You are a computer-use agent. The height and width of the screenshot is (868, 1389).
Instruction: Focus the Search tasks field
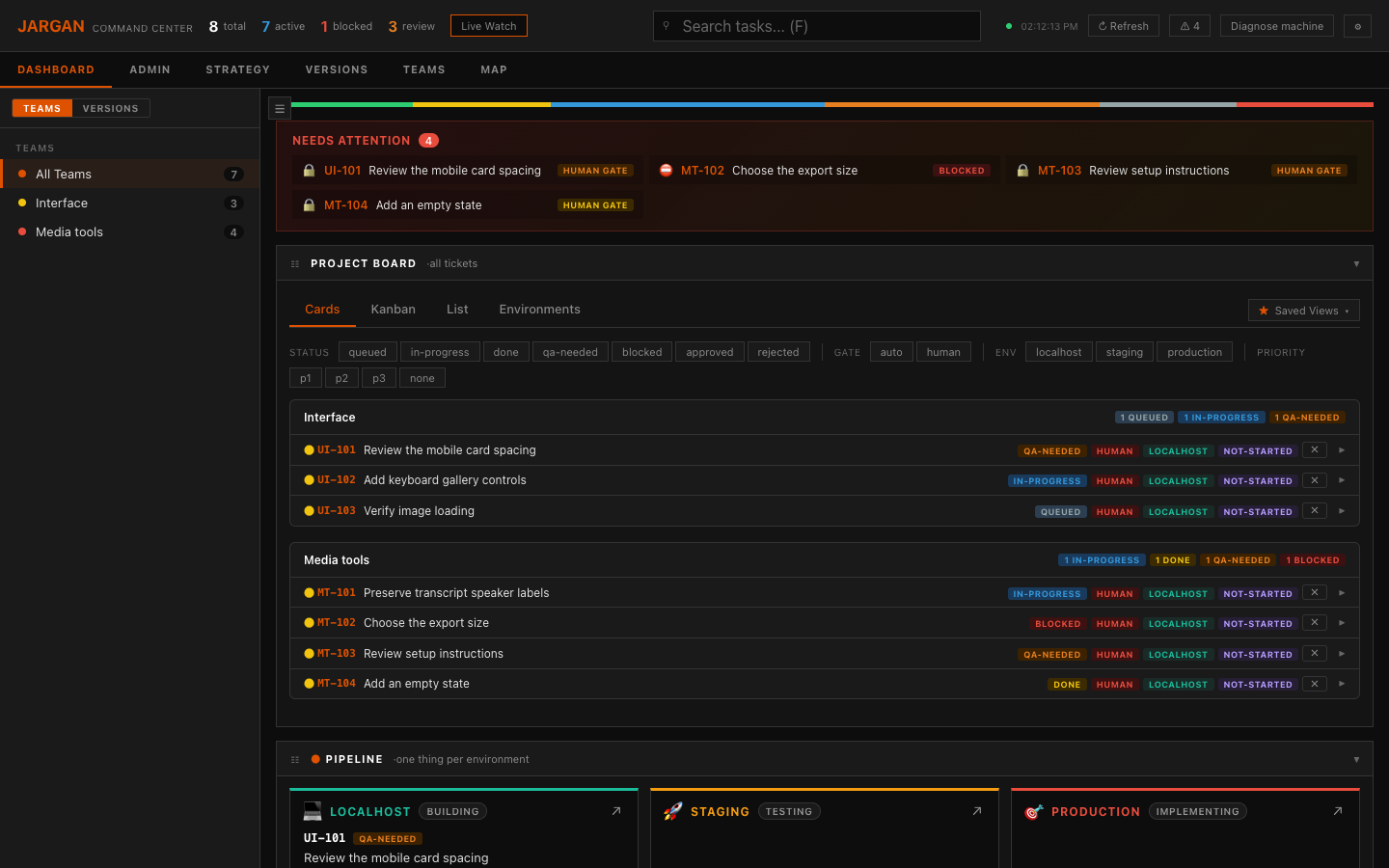(817, 26)
